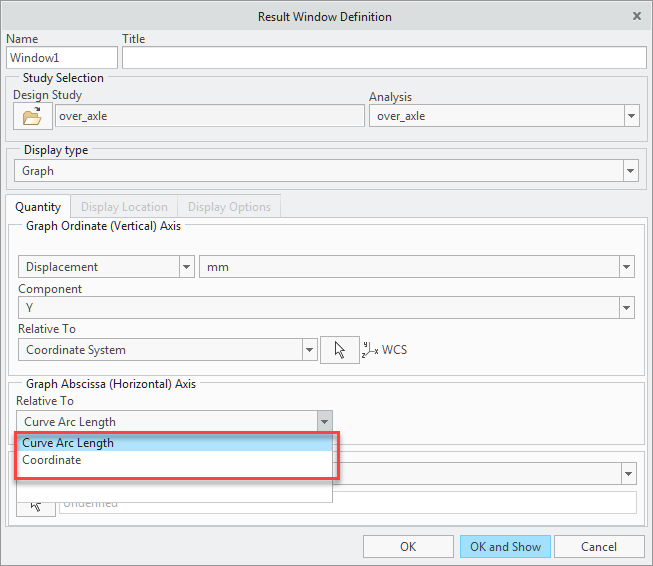Image resolution: width=653 pixels, height=566 pixels.
Task: Click the Cancel button
Action: [x=599, y=546]
